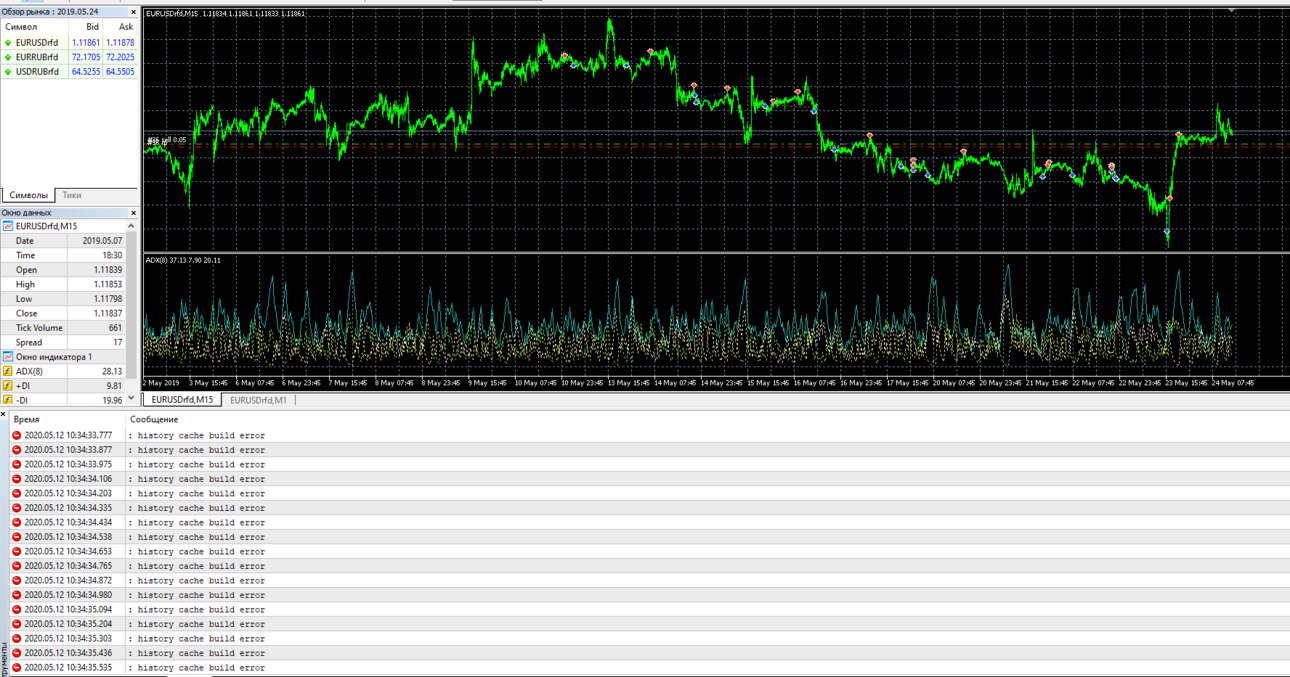1290x677 pixels.
Task: Click the green arrow icon beside EURRUBrfd
Action: pyautogui.click(x=8, y=57)
